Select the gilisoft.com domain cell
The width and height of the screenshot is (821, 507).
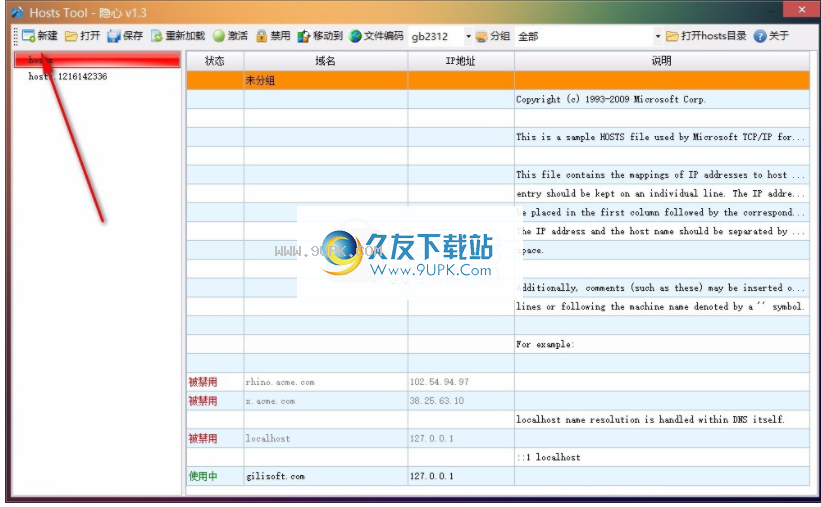[x=326, y=476]
